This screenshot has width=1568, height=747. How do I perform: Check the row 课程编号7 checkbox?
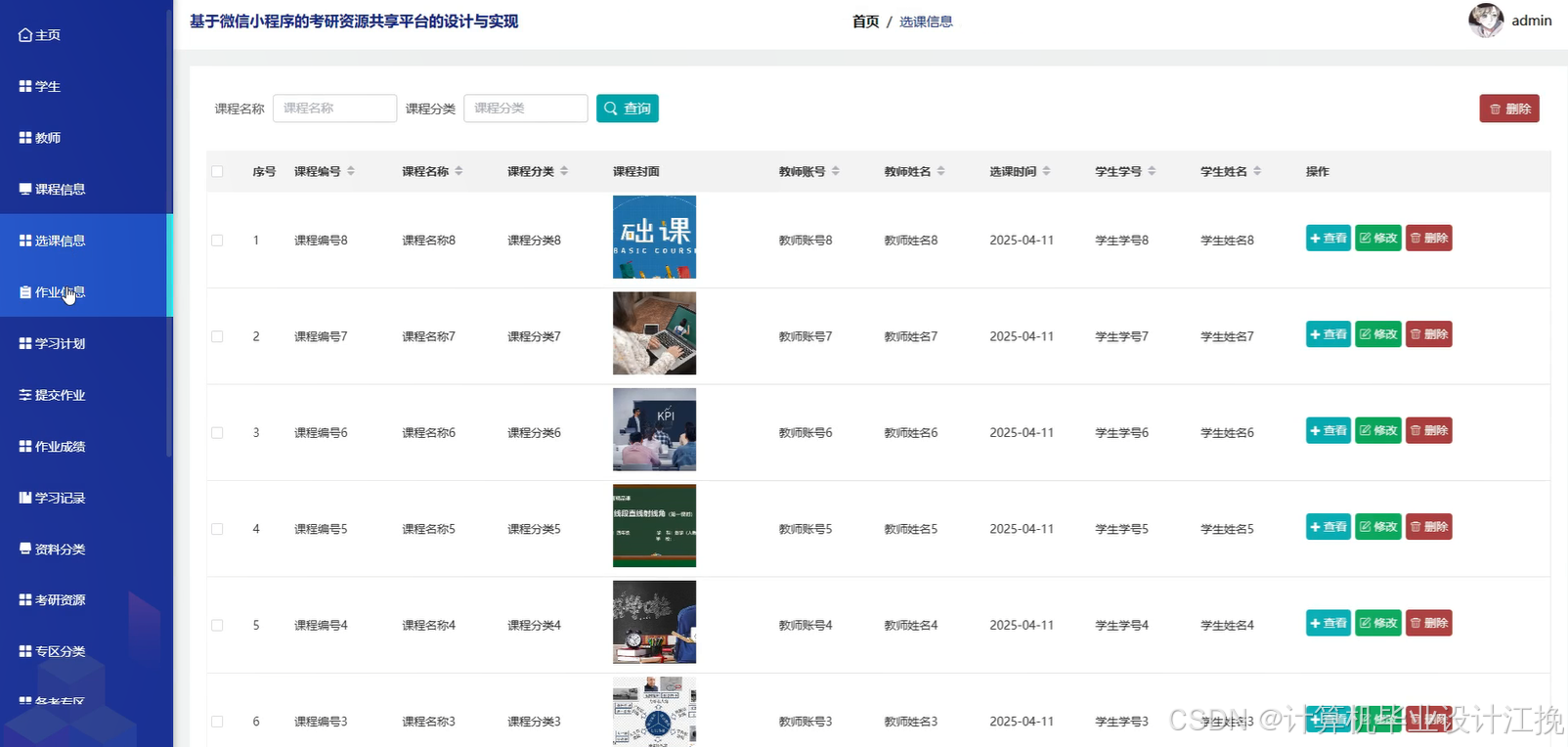tap(217, 336)
